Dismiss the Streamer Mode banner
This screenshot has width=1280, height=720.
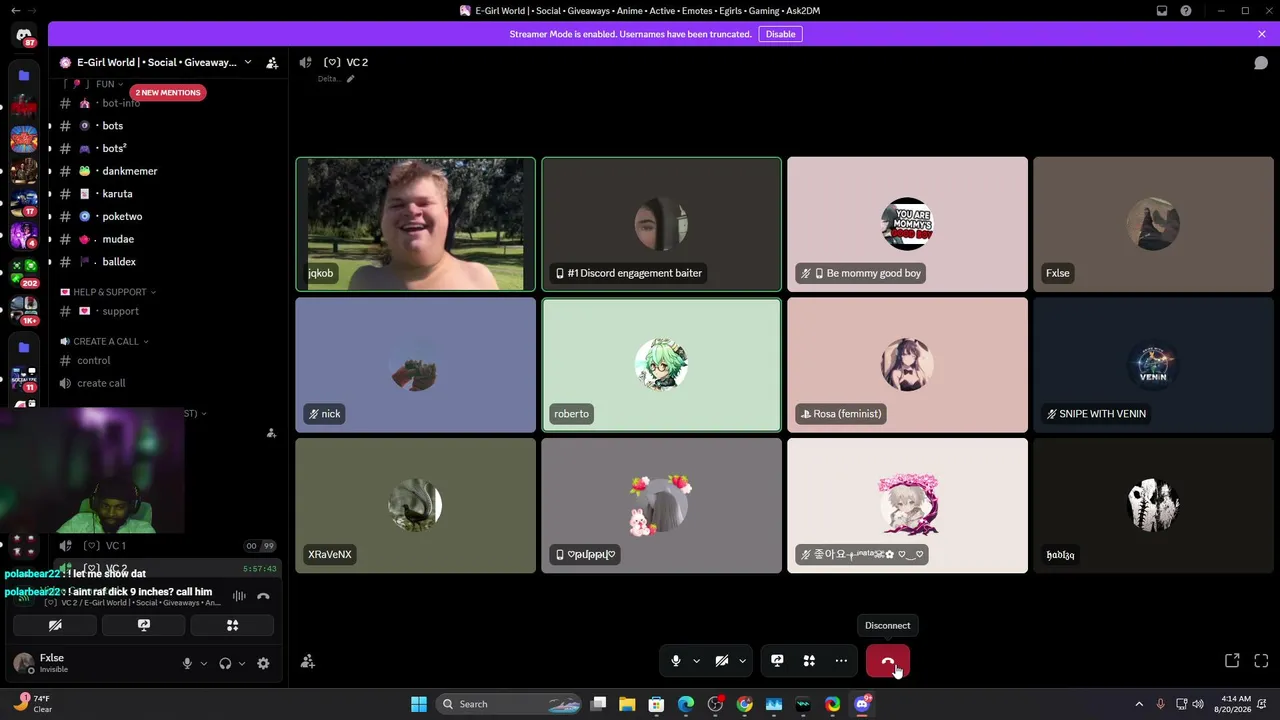[x=1262, y=34]
